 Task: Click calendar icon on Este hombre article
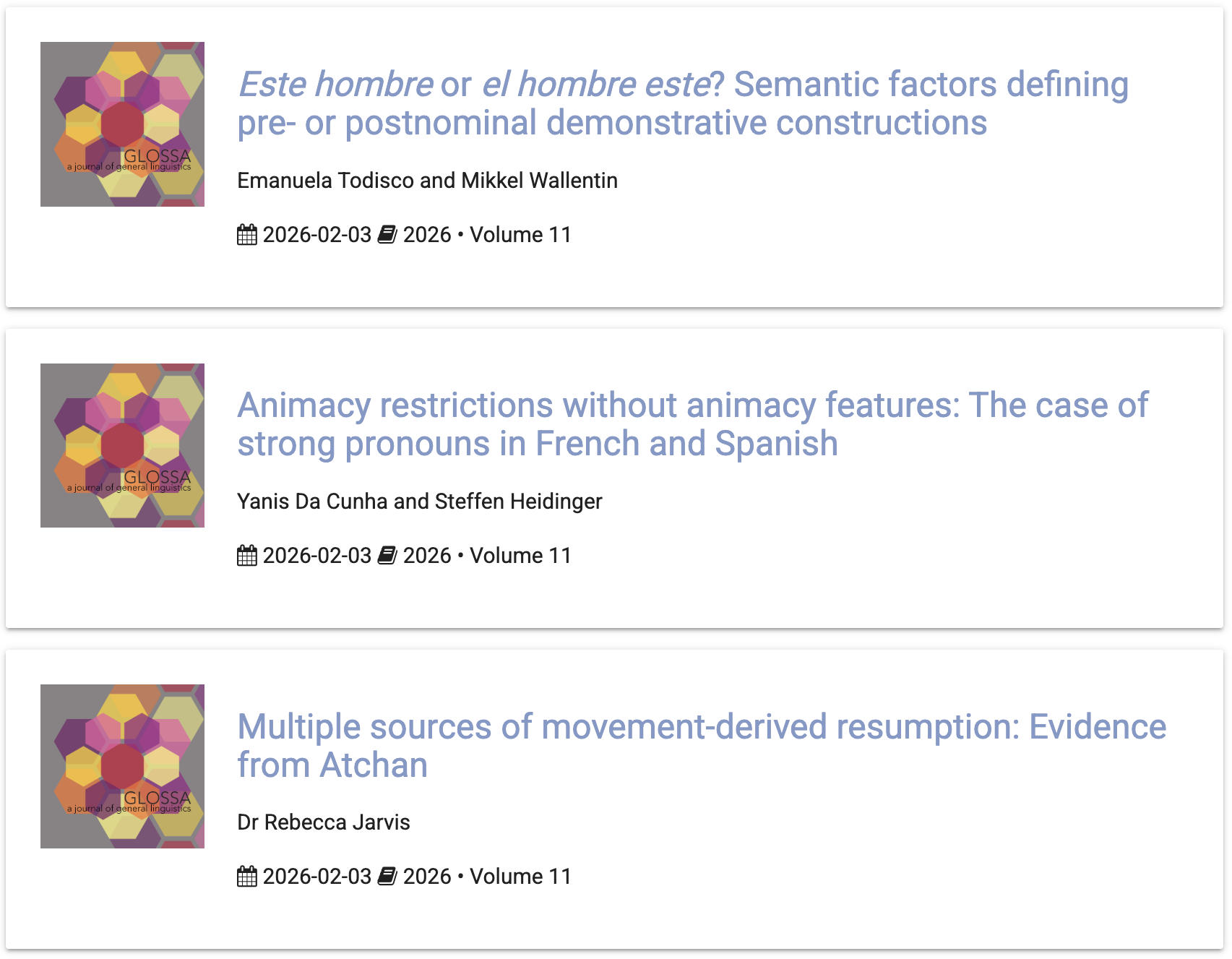247,235
